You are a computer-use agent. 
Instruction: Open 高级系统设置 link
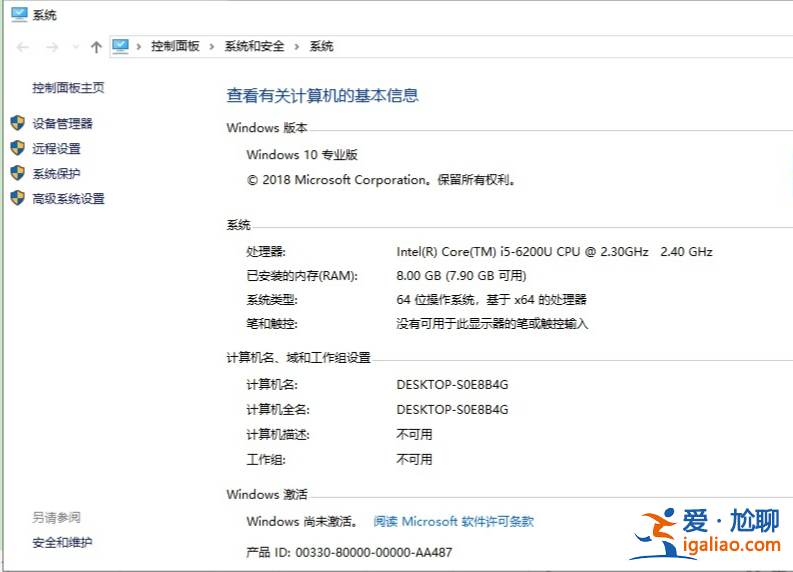point(68,199)
